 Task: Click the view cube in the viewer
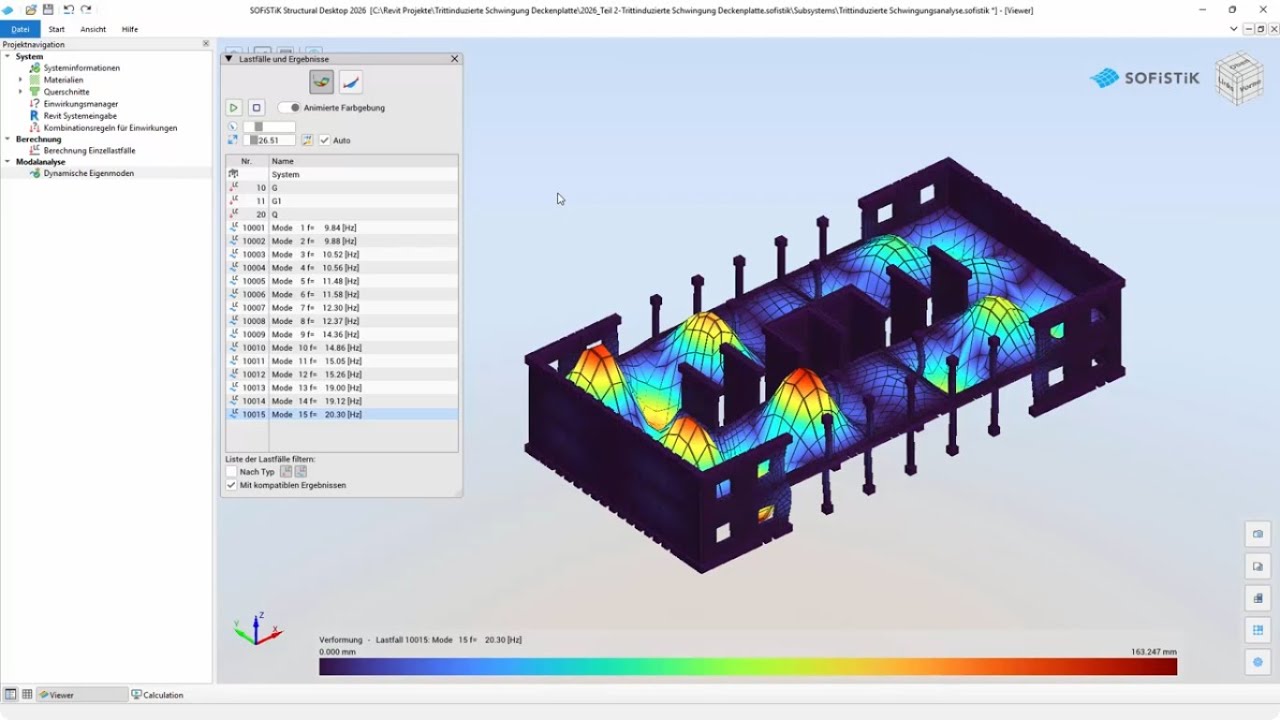click(1239, 78)
